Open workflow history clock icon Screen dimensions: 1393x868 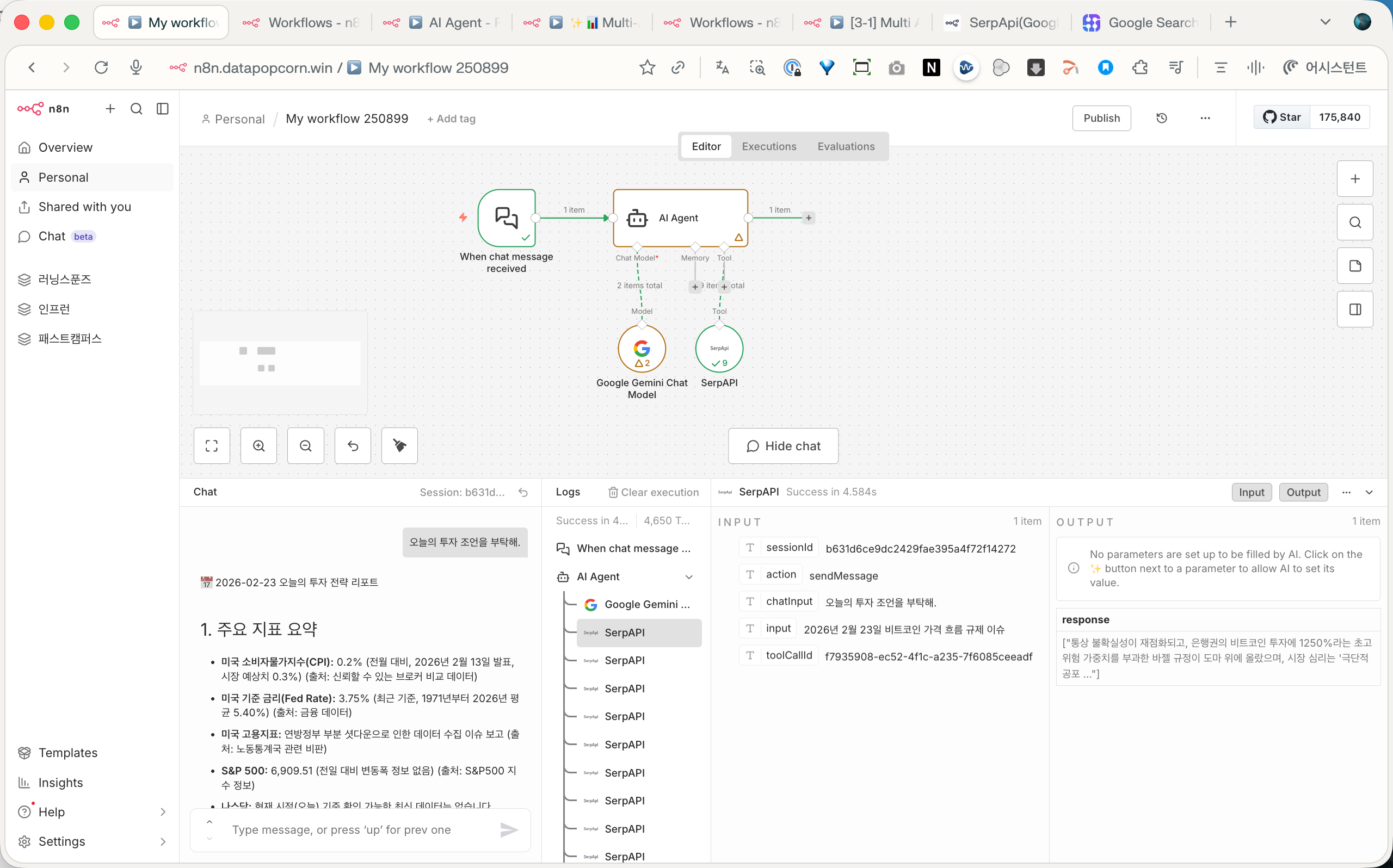click(1161, 118)
